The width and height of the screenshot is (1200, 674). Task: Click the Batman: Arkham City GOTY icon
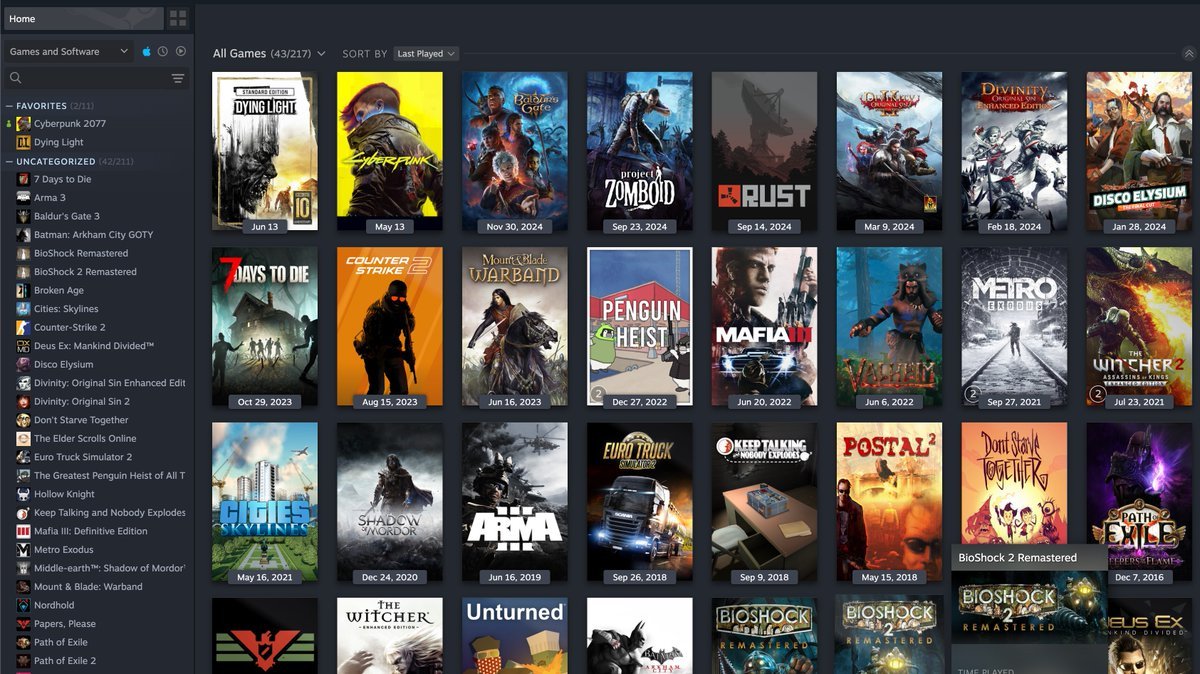tap(23, 235)
